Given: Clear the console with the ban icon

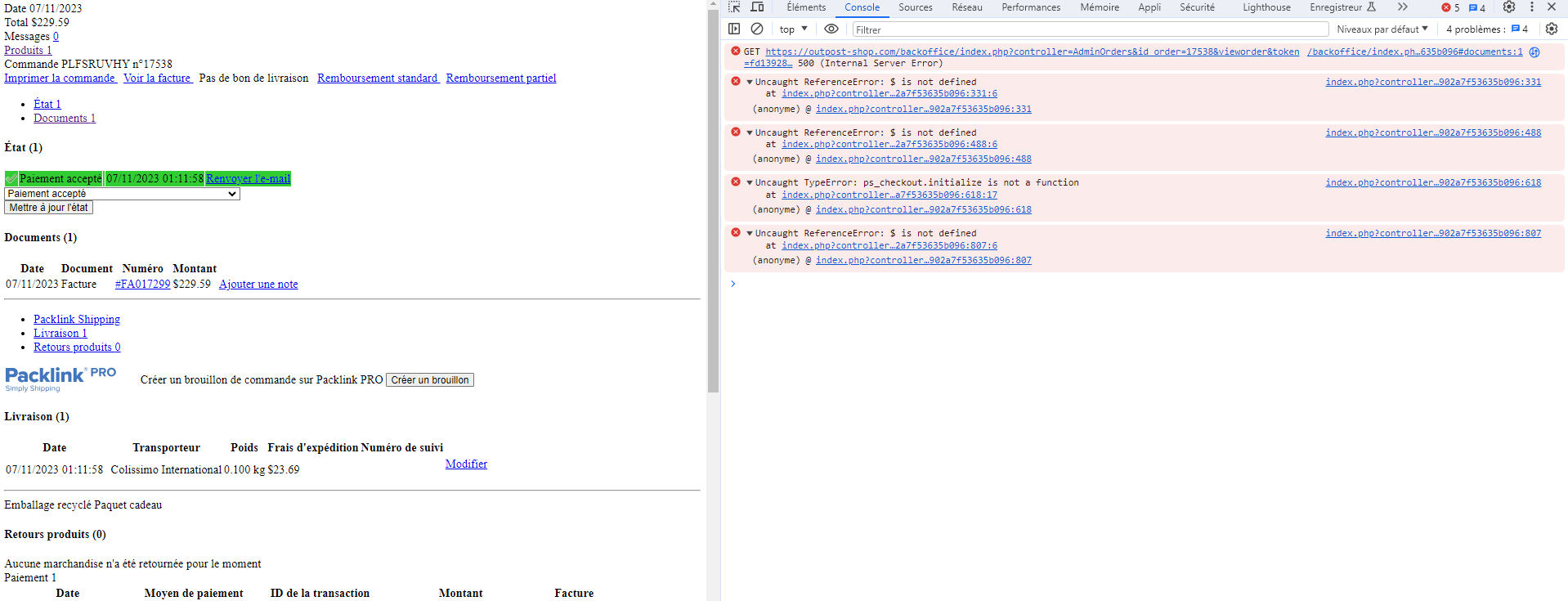Looking at the screenshot, I should tap(757, 29).
